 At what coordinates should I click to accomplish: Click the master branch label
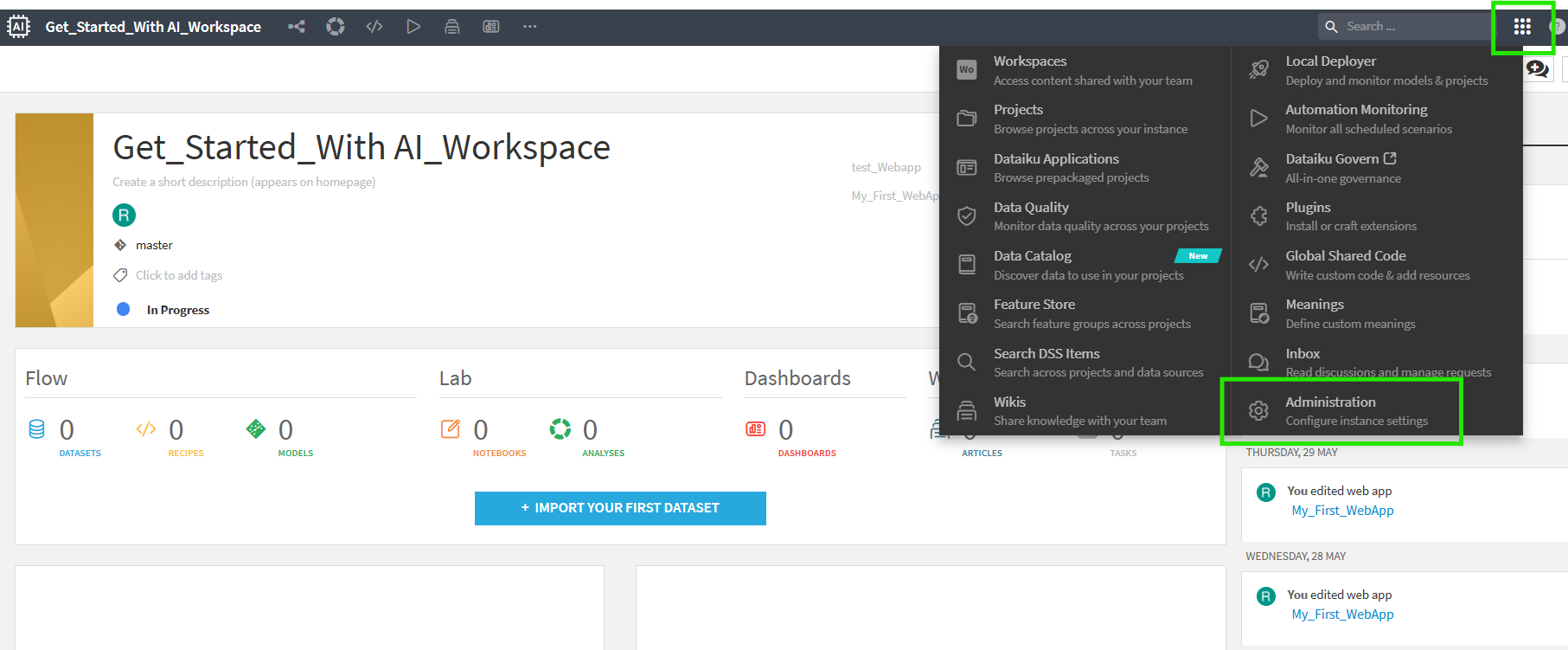pyautogui.click(x=154, y=245)
